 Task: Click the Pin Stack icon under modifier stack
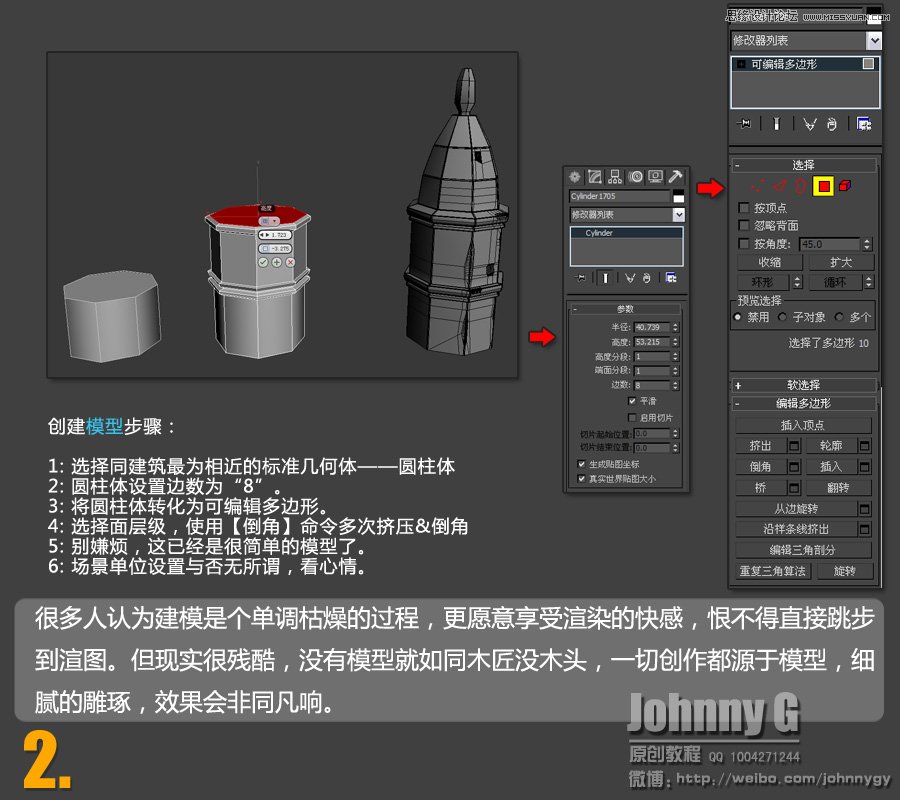pos(743,123)
